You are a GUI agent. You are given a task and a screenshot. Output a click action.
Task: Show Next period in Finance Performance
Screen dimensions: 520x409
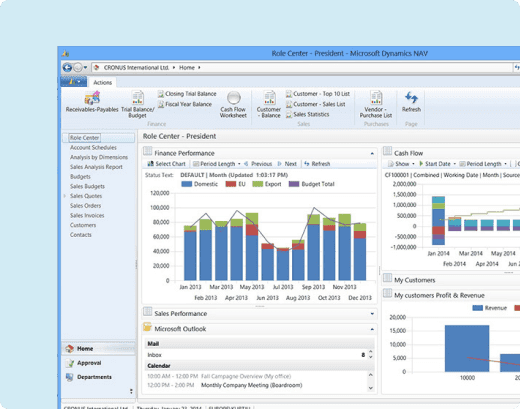click(287, 164)
